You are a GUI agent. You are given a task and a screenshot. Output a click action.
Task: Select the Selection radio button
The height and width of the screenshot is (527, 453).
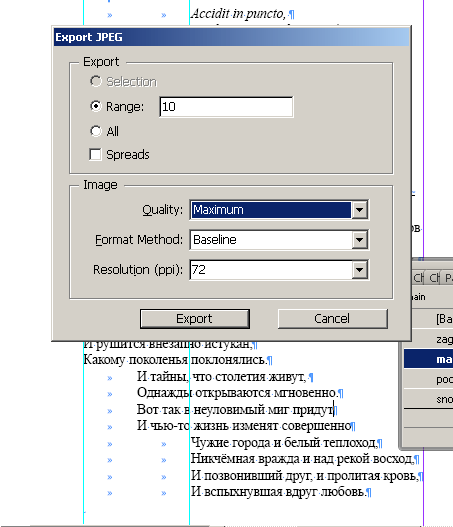point(96,81)
